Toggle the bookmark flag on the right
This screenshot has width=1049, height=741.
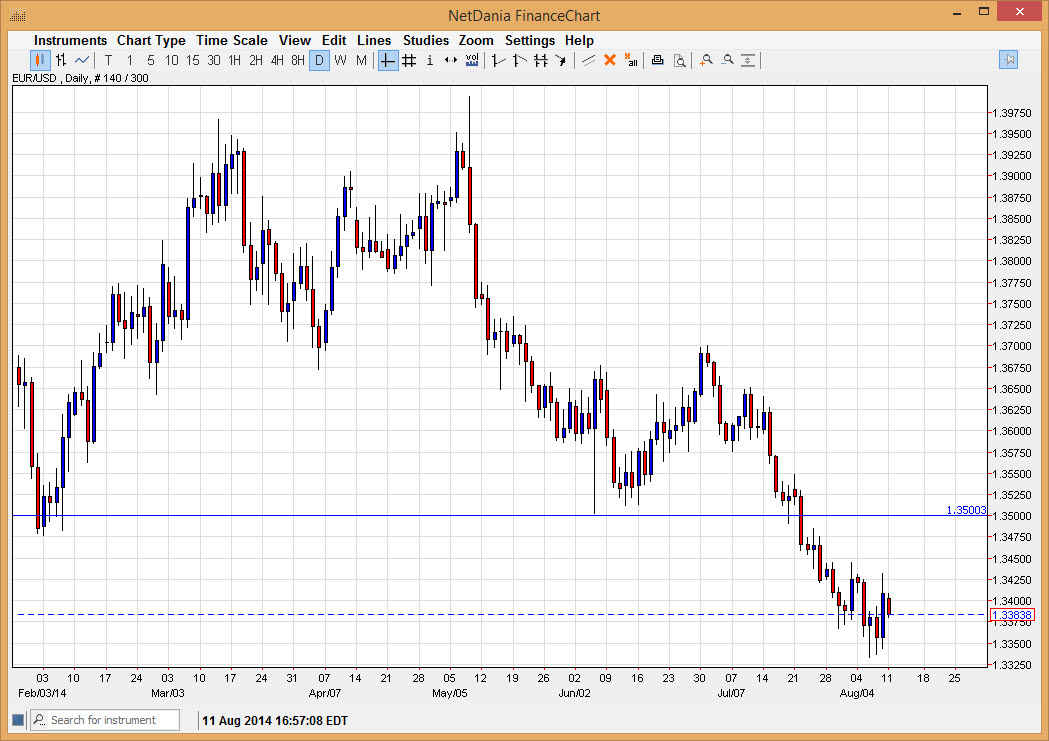pos(1009,60)
